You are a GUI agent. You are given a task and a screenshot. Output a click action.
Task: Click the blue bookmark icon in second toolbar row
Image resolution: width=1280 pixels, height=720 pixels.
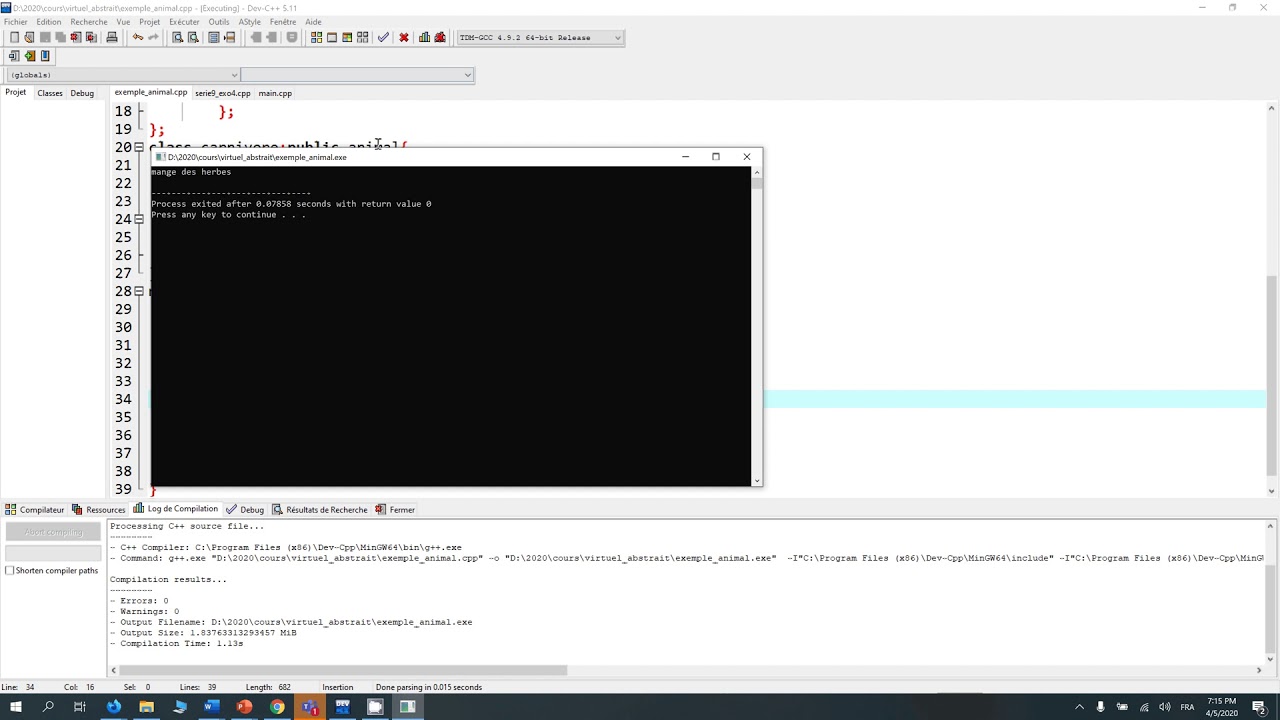pyautogui.click(x=45, y=56)
